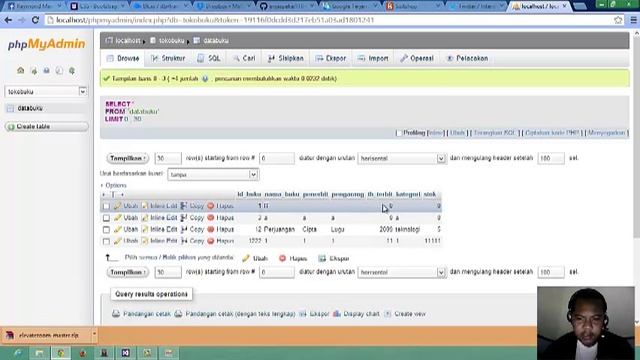Click pencil Ubah icon for Perjuangan row
Screen dimensions: 640x360
pos(118,229)
